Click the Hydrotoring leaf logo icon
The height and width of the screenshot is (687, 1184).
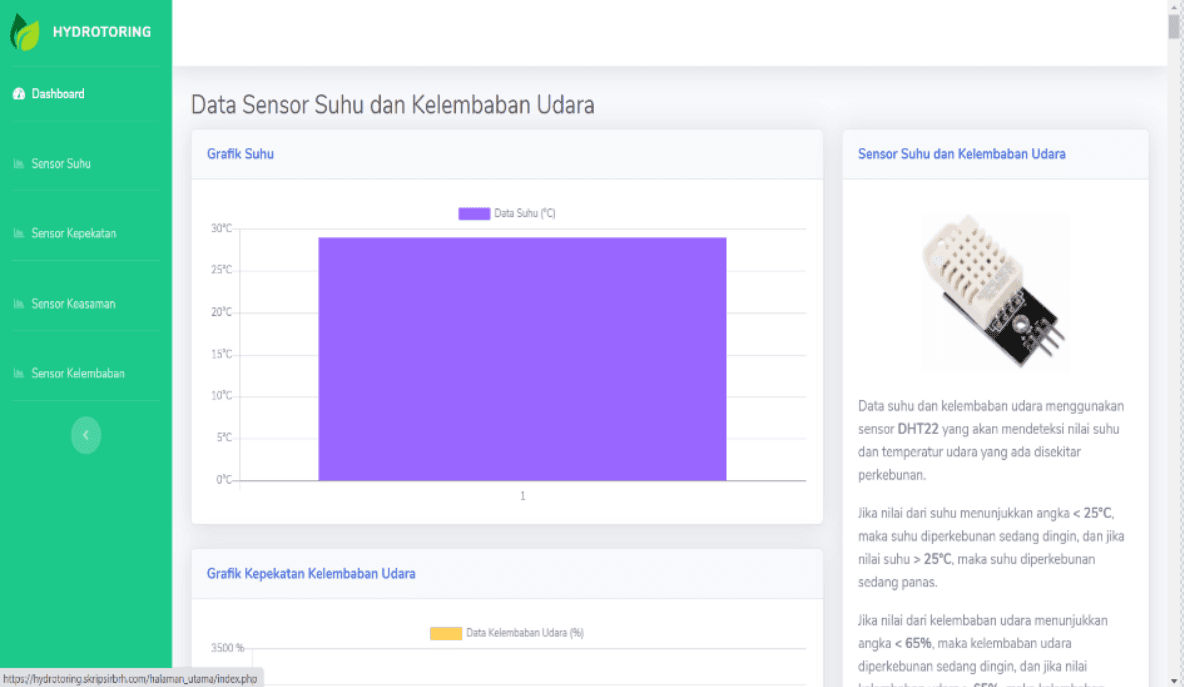(24, 32)
